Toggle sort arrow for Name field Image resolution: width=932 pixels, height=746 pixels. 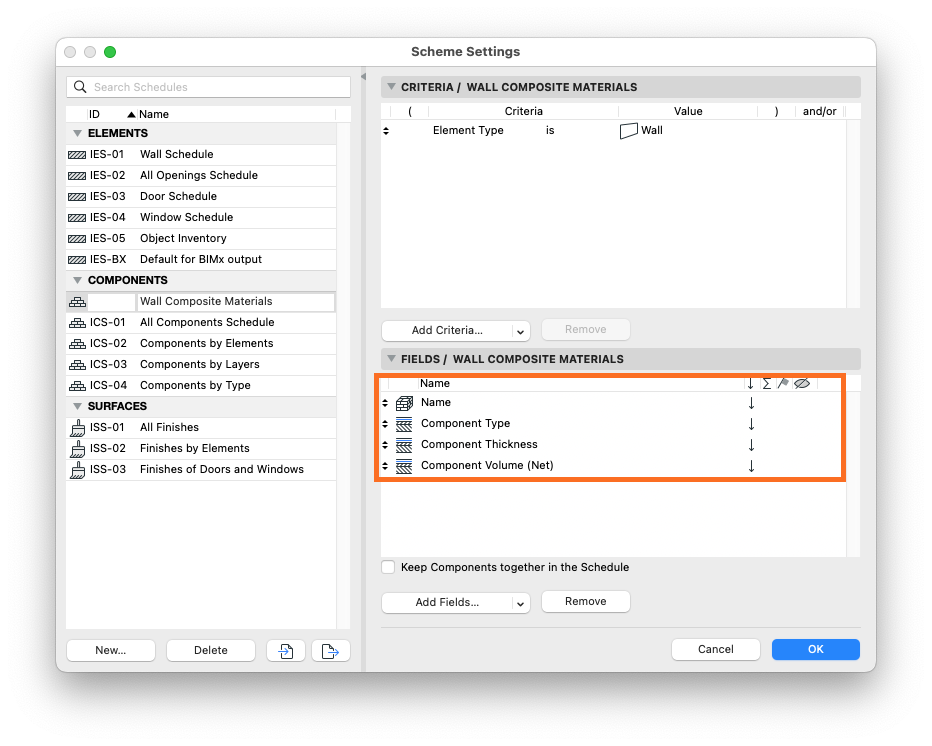tap(751, 403)
